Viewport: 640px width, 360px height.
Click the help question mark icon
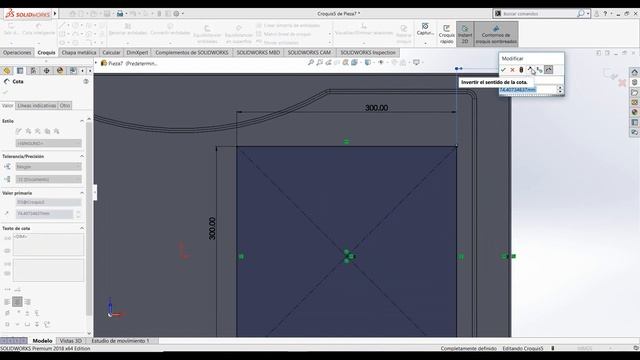click(x=605, y=13)
